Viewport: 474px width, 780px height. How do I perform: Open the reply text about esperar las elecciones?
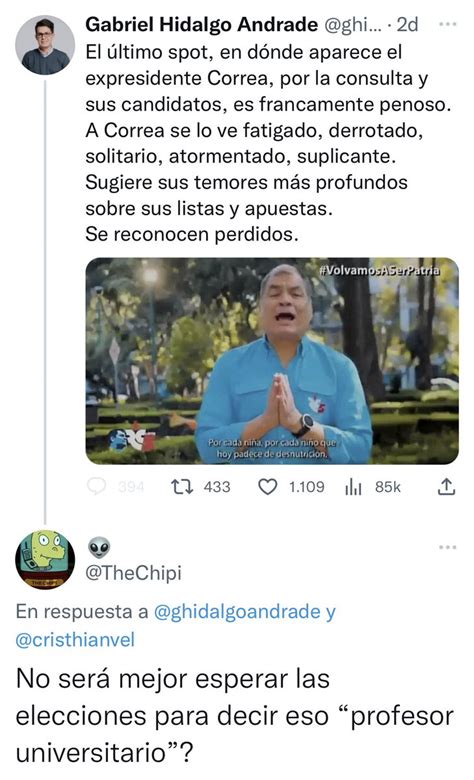[235, 716]
